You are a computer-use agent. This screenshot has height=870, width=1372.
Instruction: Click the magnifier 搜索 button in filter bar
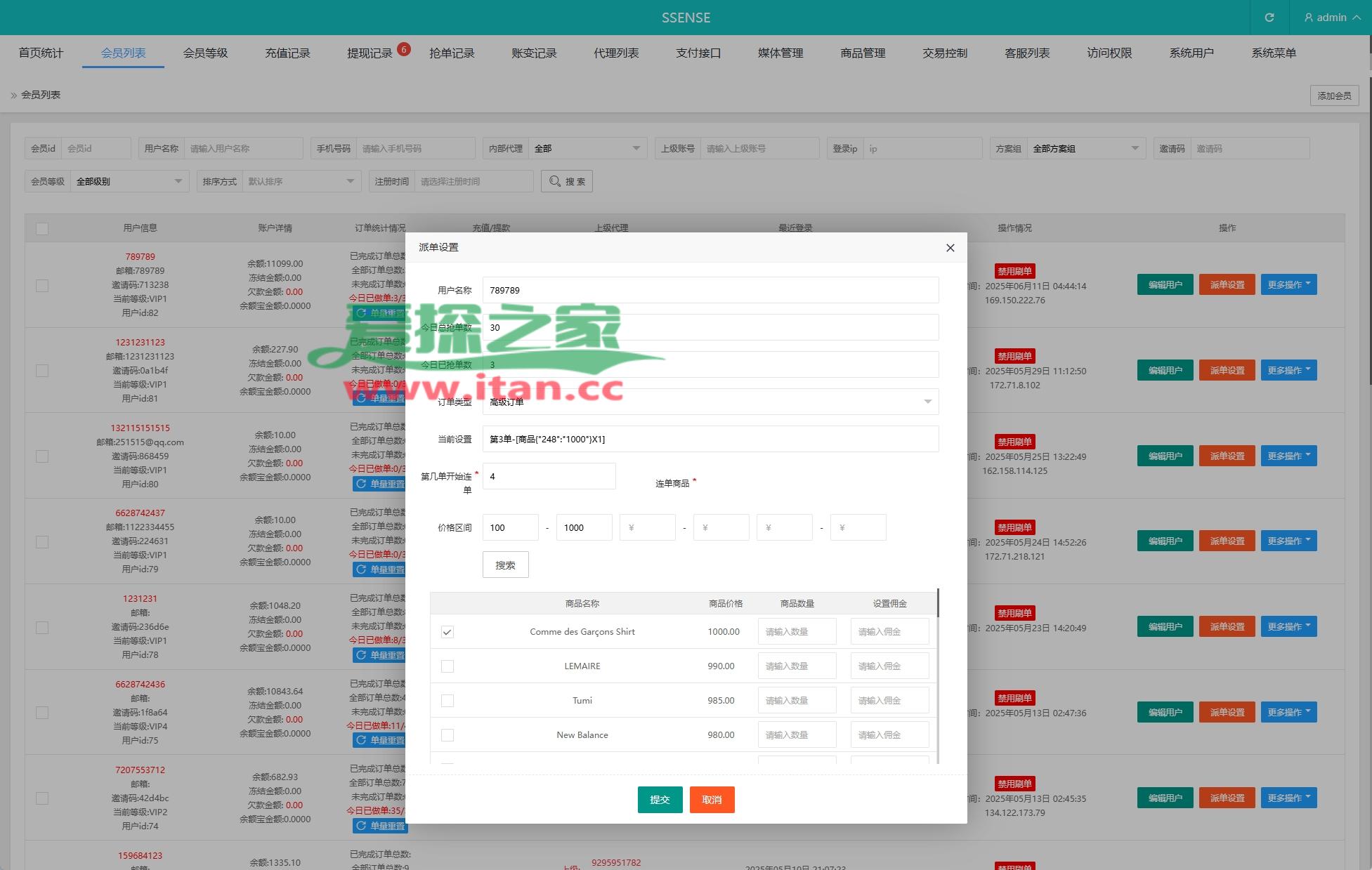[567, 181]
